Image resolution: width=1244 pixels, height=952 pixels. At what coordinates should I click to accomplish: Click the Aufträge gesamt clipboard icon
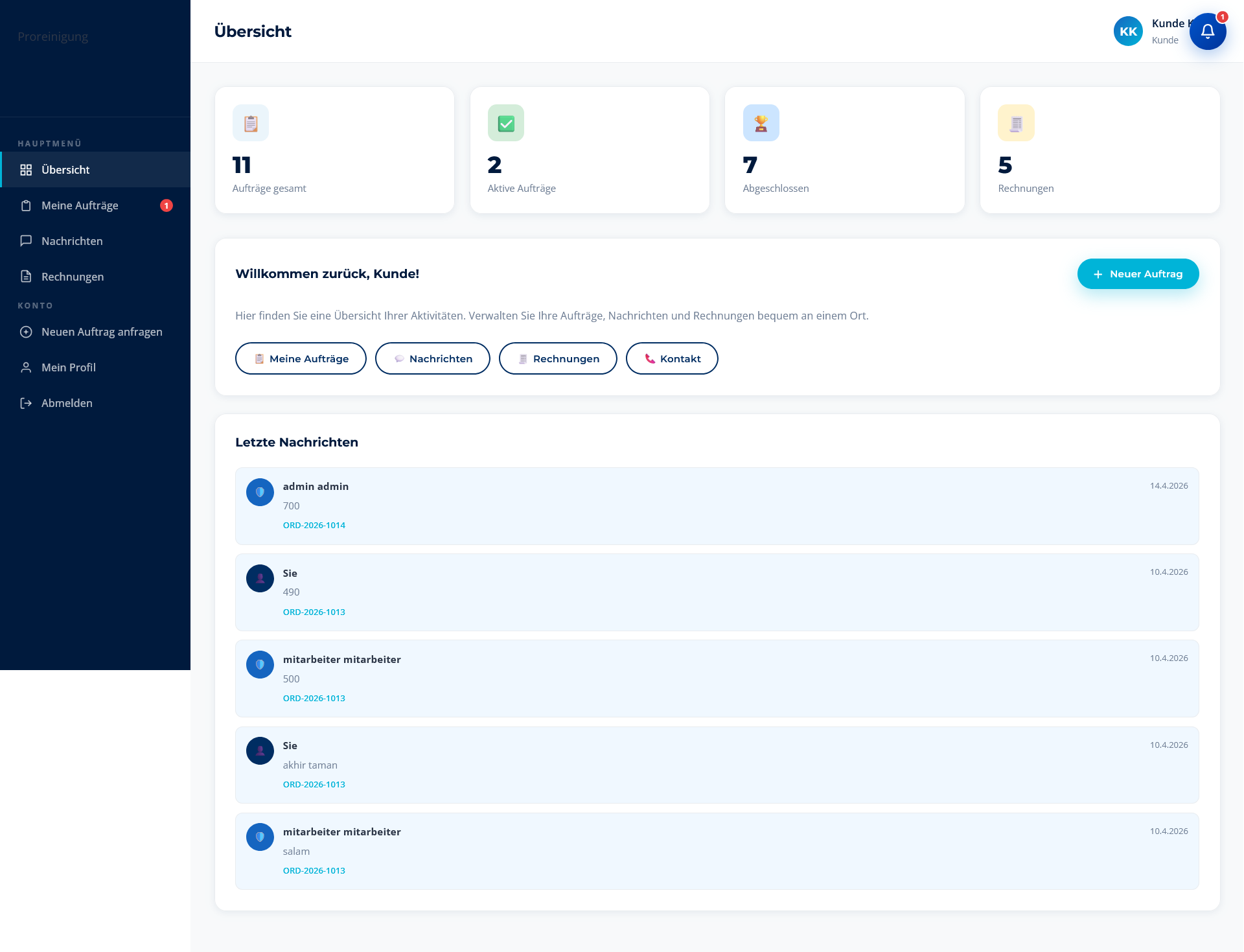pyautogui.click(x=251, y=123)
